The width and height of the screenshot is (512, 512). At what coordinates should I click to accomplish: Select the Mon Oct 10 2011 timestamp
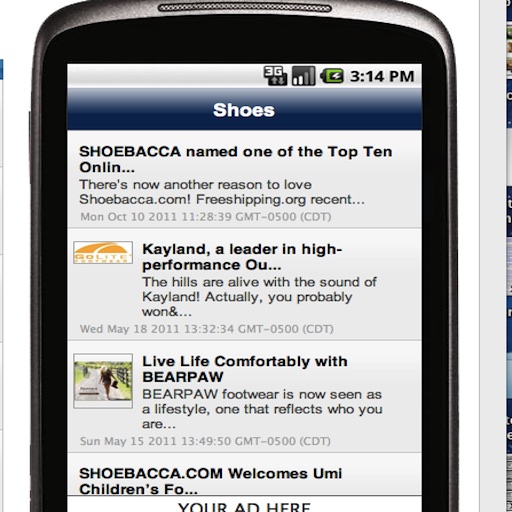pyautogui.click(x=206, y=217)
